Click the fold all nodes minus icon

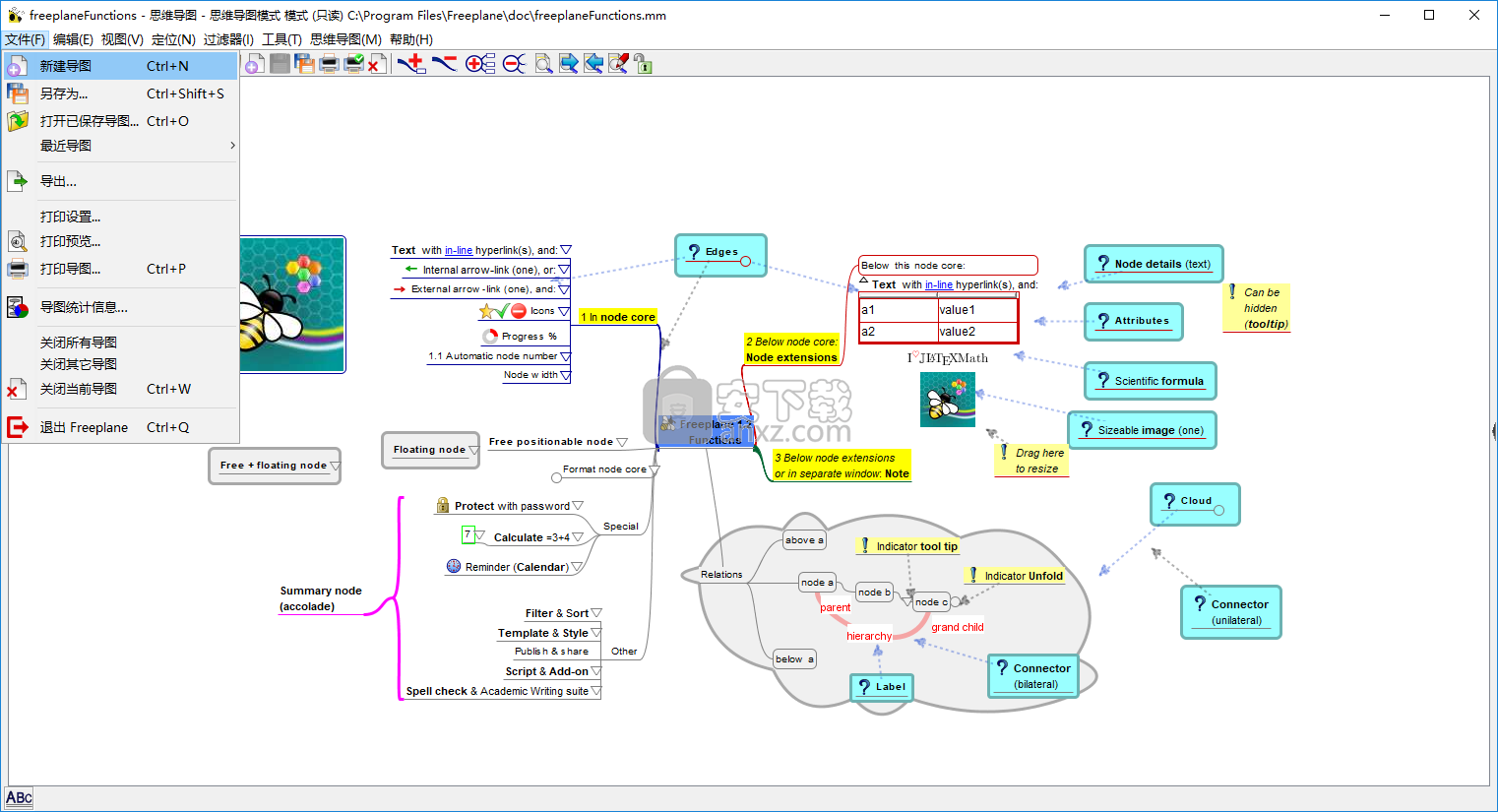[514, 64]
